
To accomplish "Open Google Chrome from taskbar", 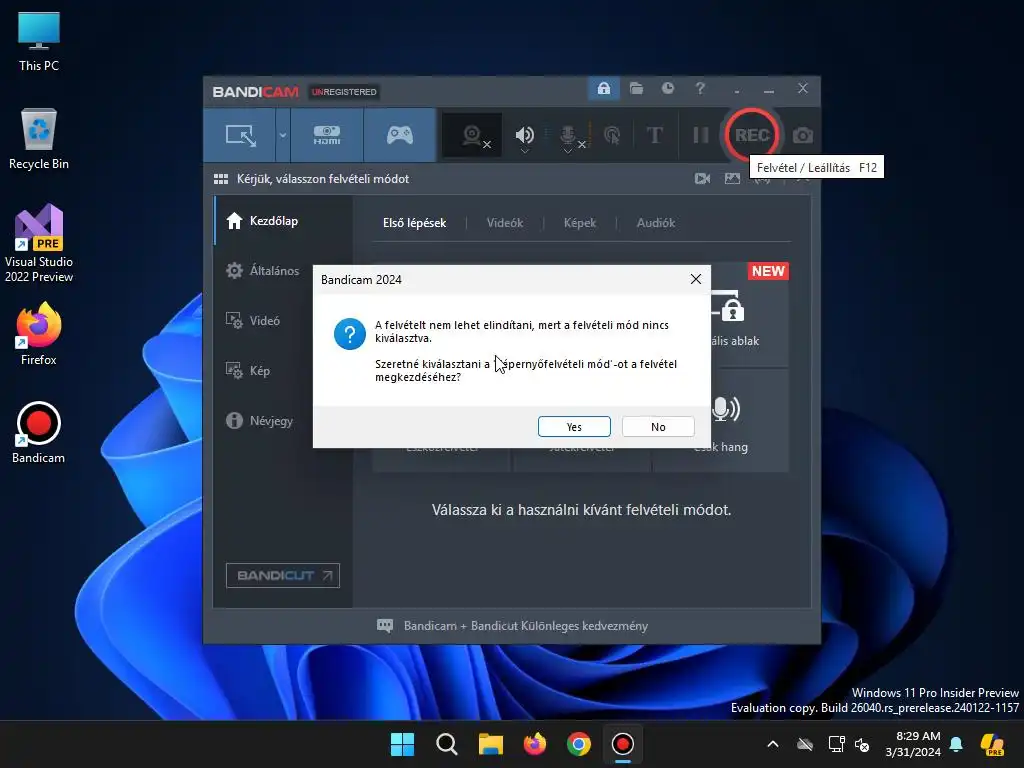I will [x=579, y=744].
